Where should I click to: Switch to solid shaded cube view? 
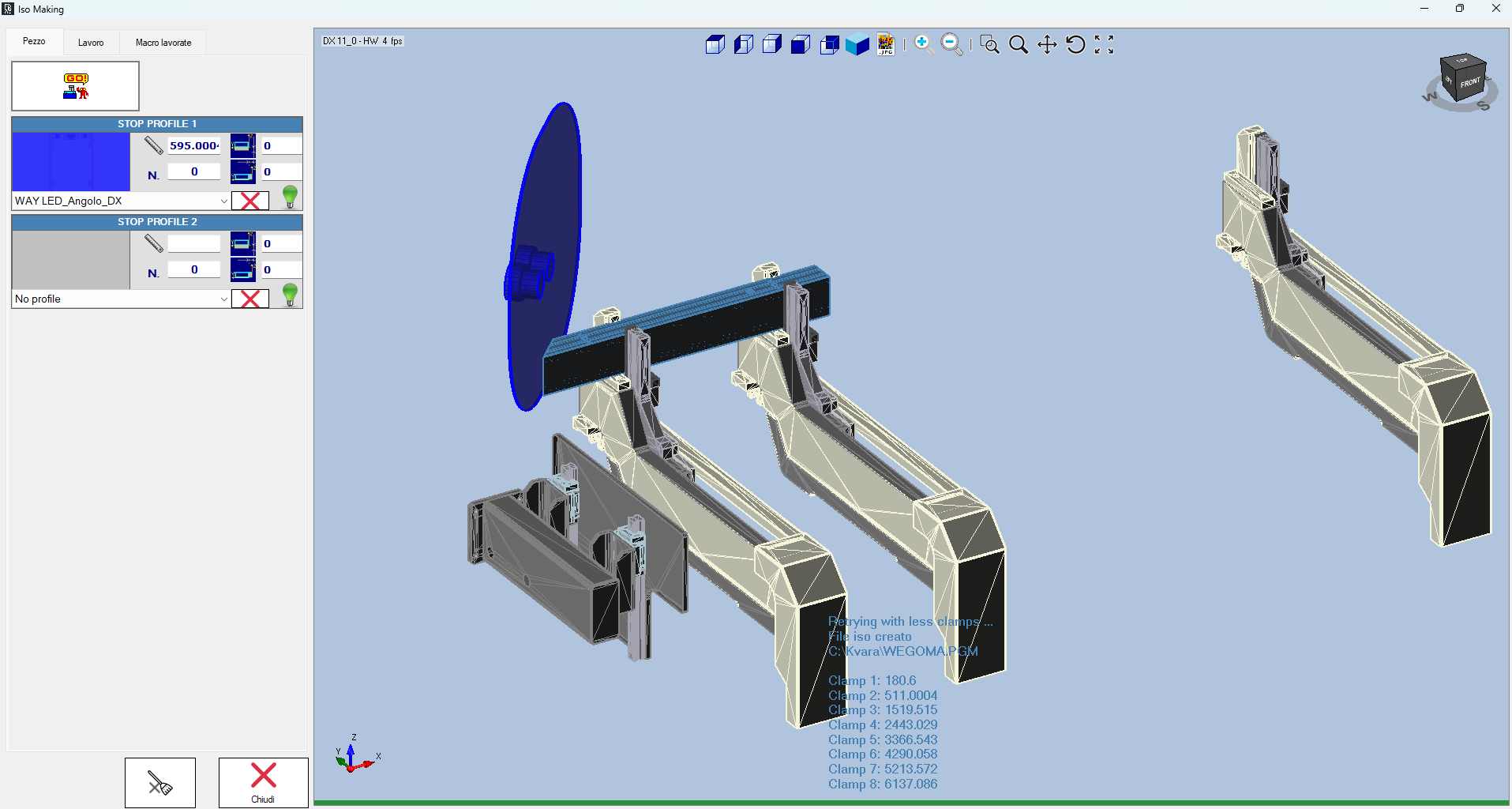857,45
